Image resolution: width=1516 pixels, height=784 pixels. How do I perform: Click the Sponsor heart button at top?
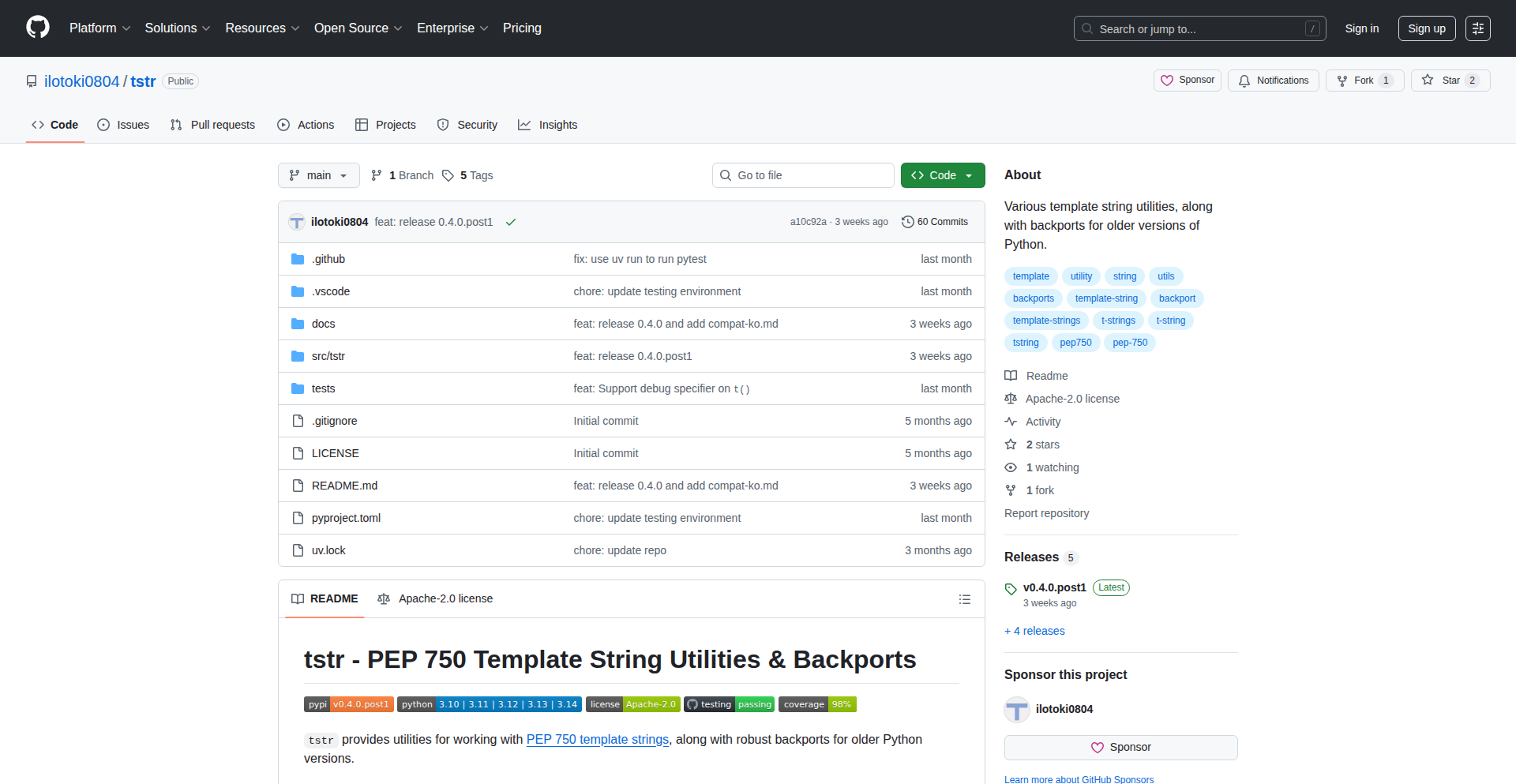[1187, 81]
